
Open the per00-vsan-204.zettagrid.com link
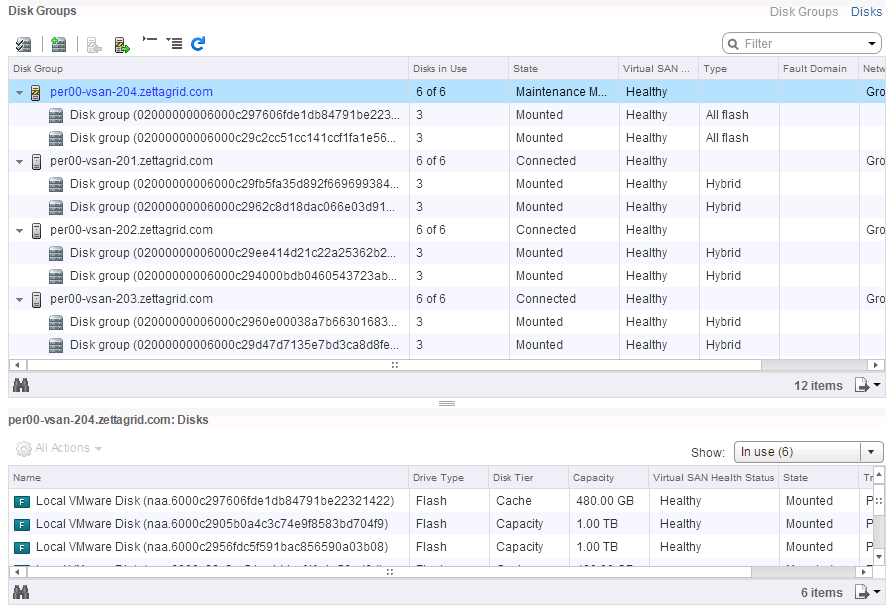[131, 92]
